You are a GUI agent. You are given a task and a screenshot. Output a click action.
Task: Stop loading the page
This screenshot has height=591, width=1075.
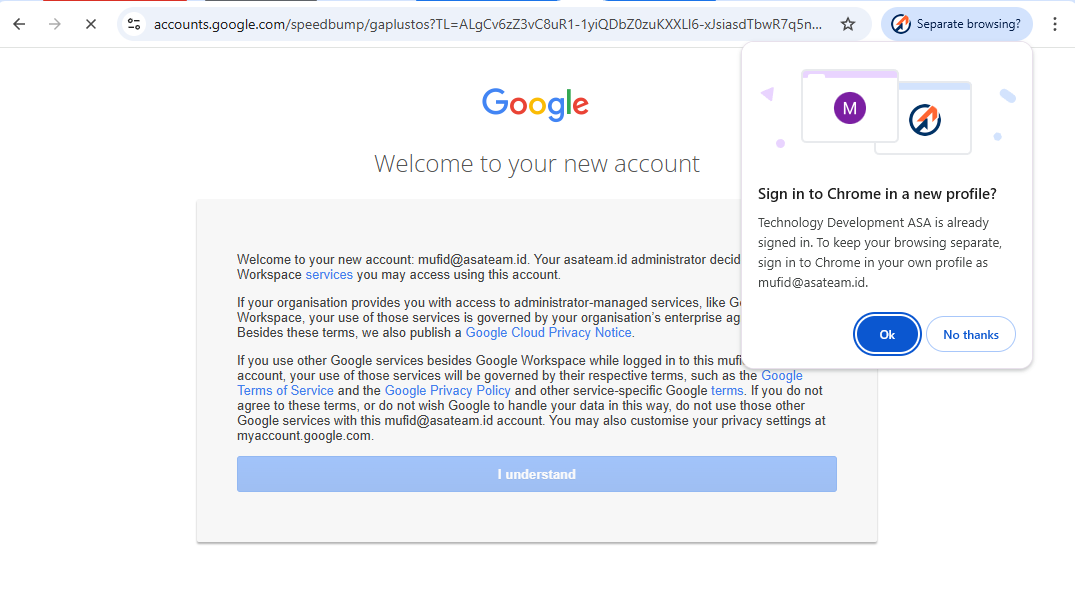click(90, 24)
